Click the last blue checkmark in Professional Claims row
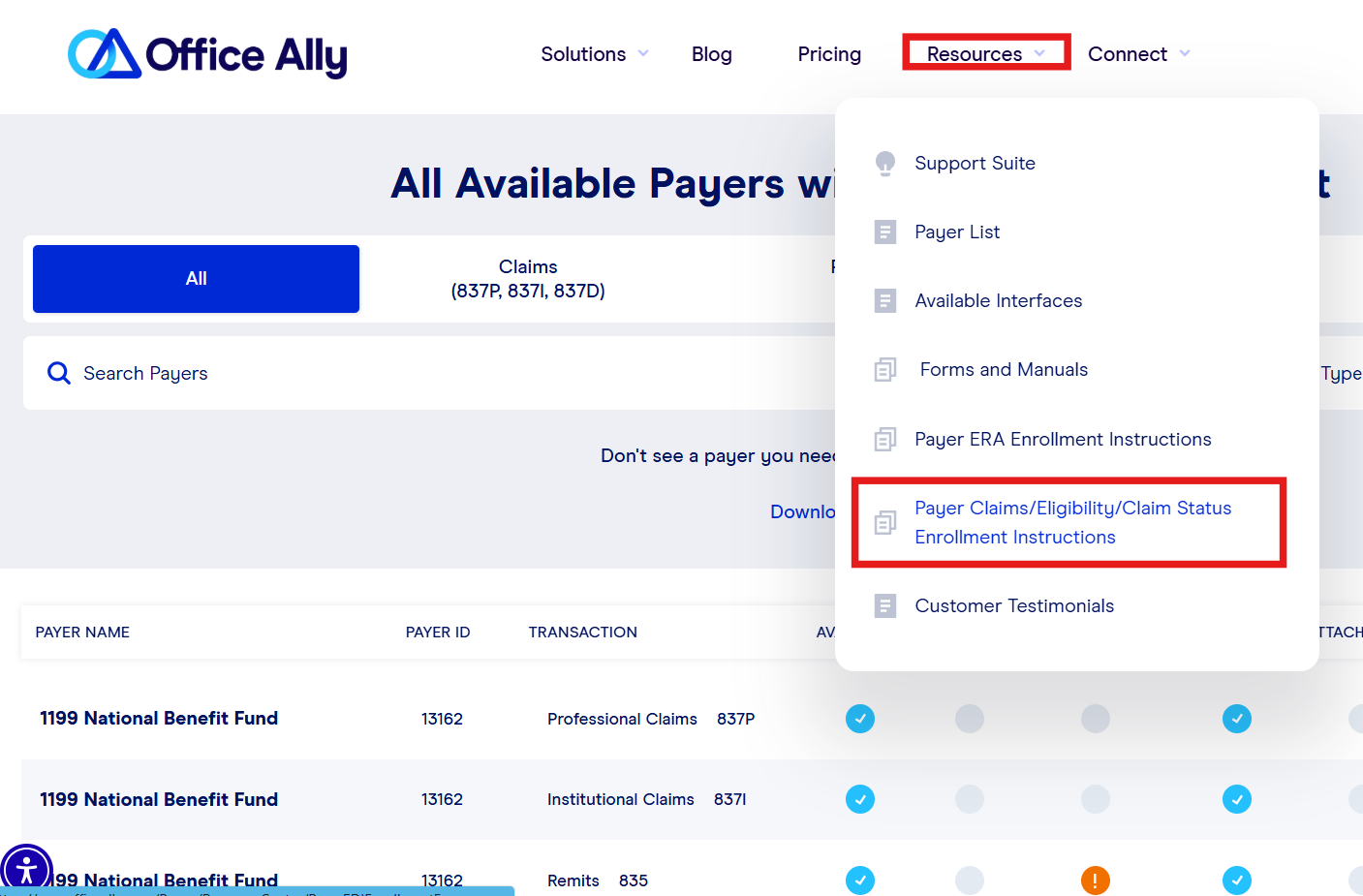Viewport: 1363px width, 896px height. click(x=1237, y=719)
